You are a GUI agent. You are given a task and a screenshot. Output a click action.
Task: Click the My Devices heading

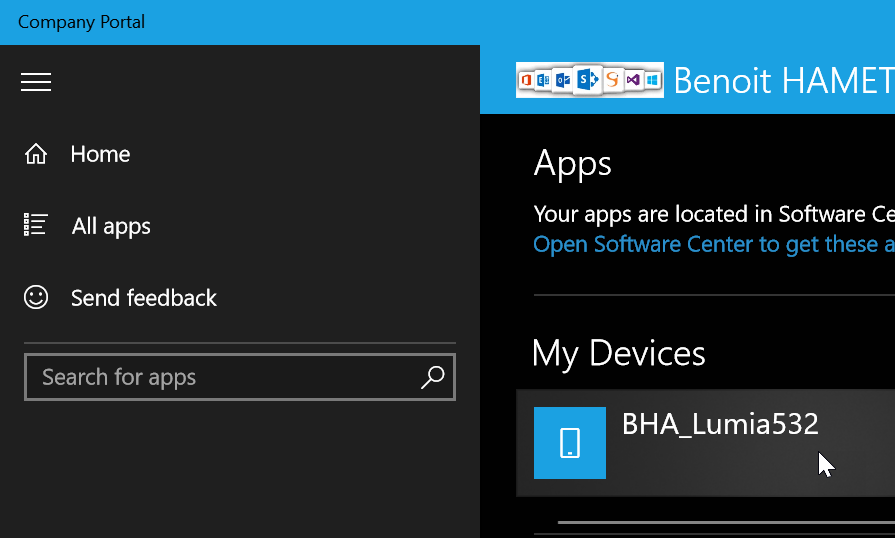tap(619, 353)
